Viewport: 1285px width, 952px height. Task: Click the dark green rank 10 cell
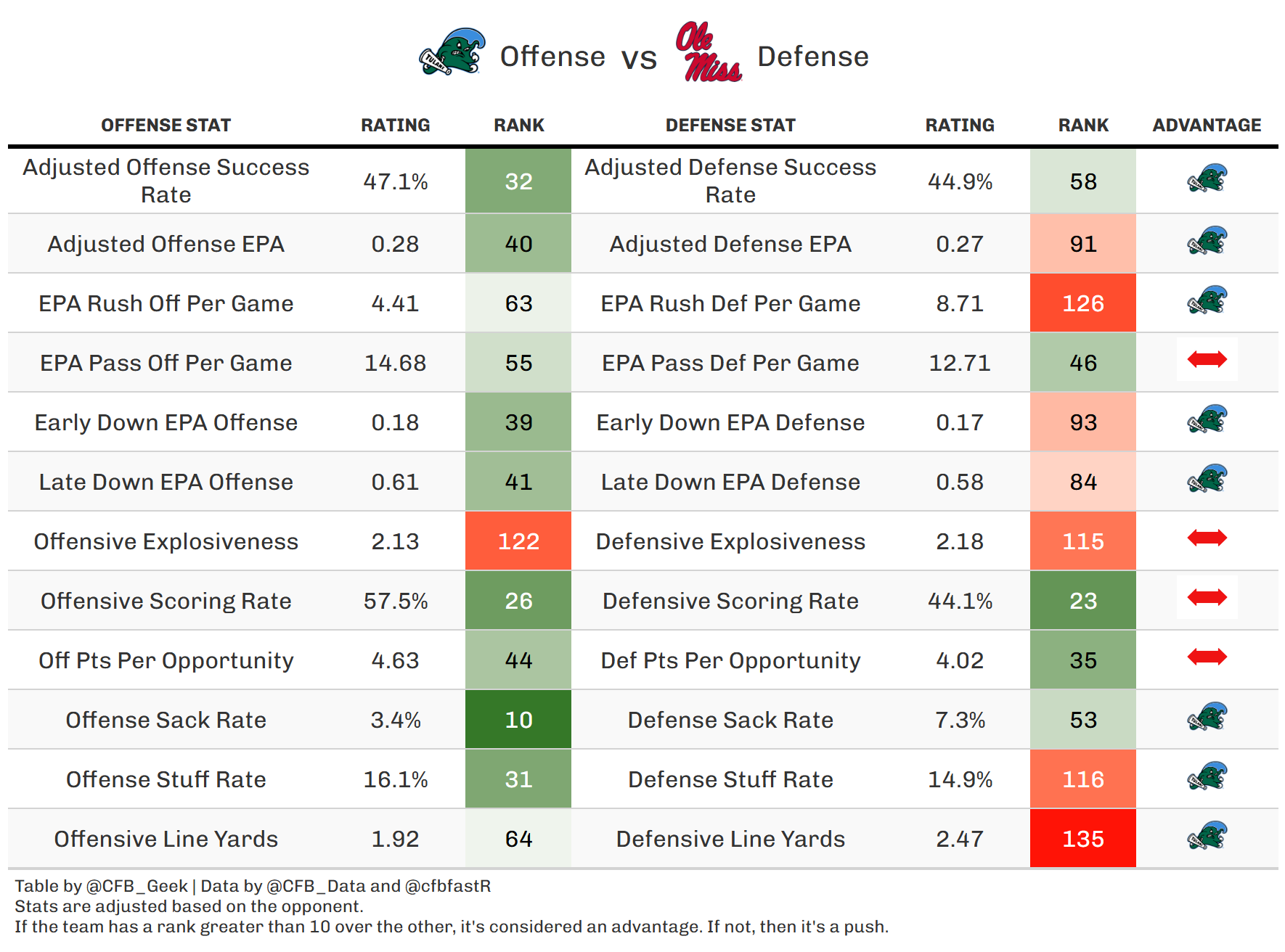point(518,720)
